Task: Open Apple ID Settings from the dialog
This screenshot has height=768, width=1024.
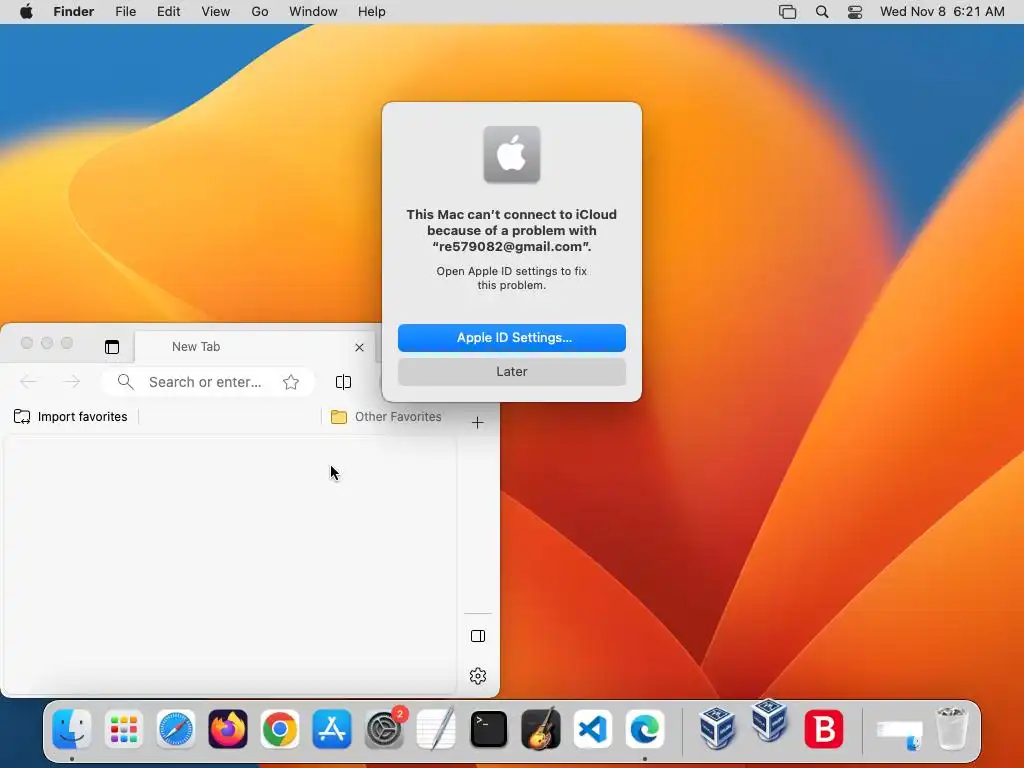Action: [x=511, y=338]
